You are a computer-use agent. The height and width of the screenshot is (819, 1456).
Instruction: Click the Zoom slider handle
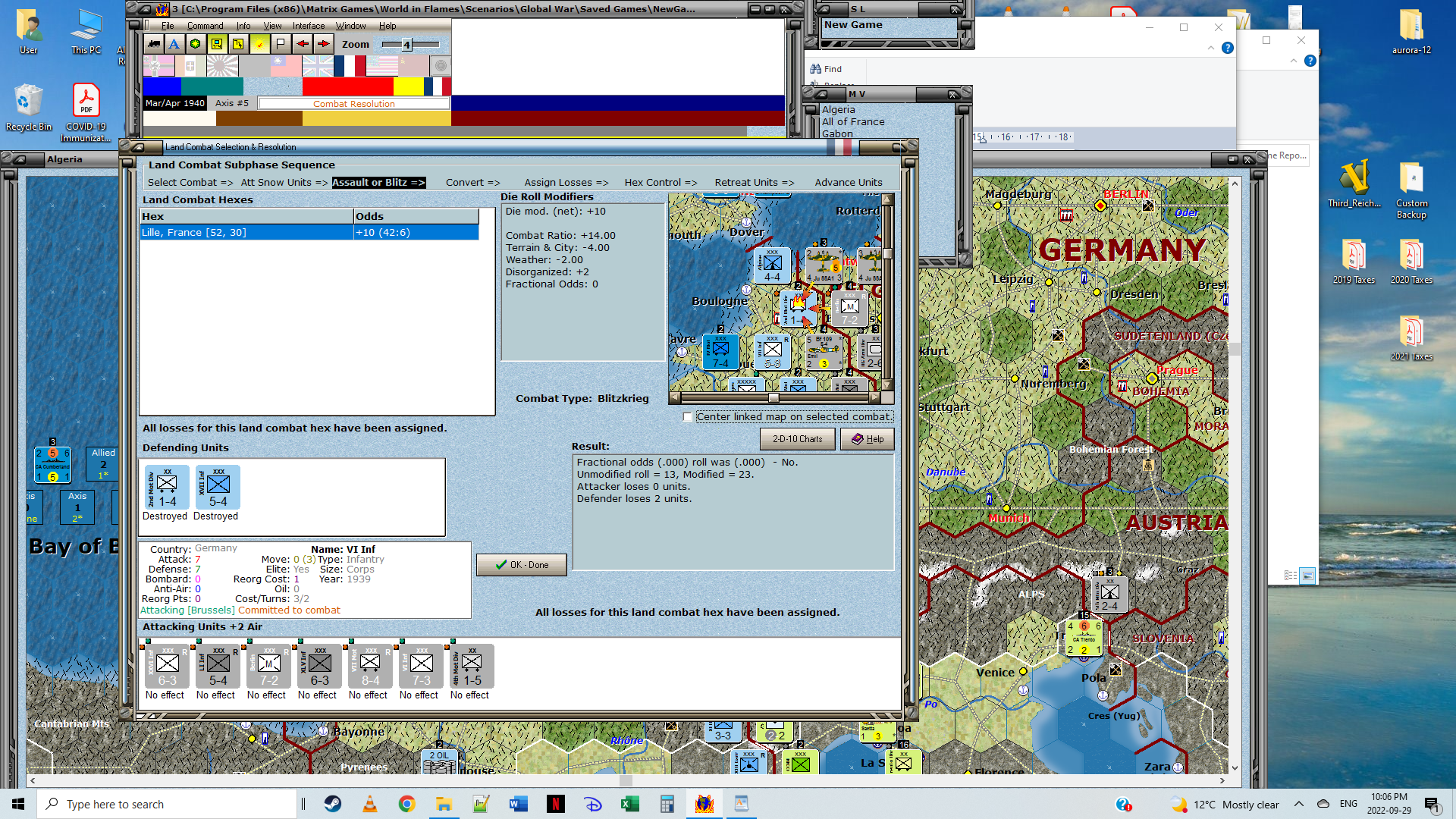[x=406, y=45]
